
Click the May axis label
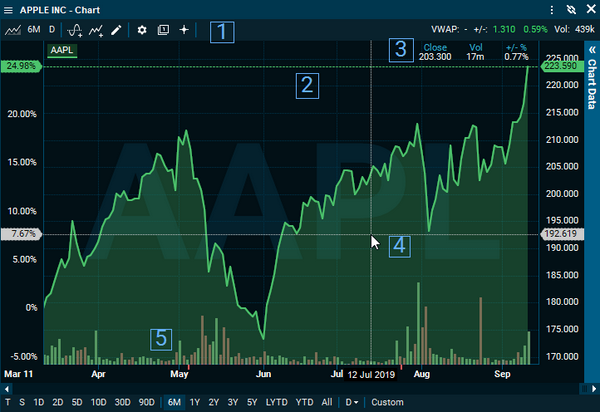[179, 374]
